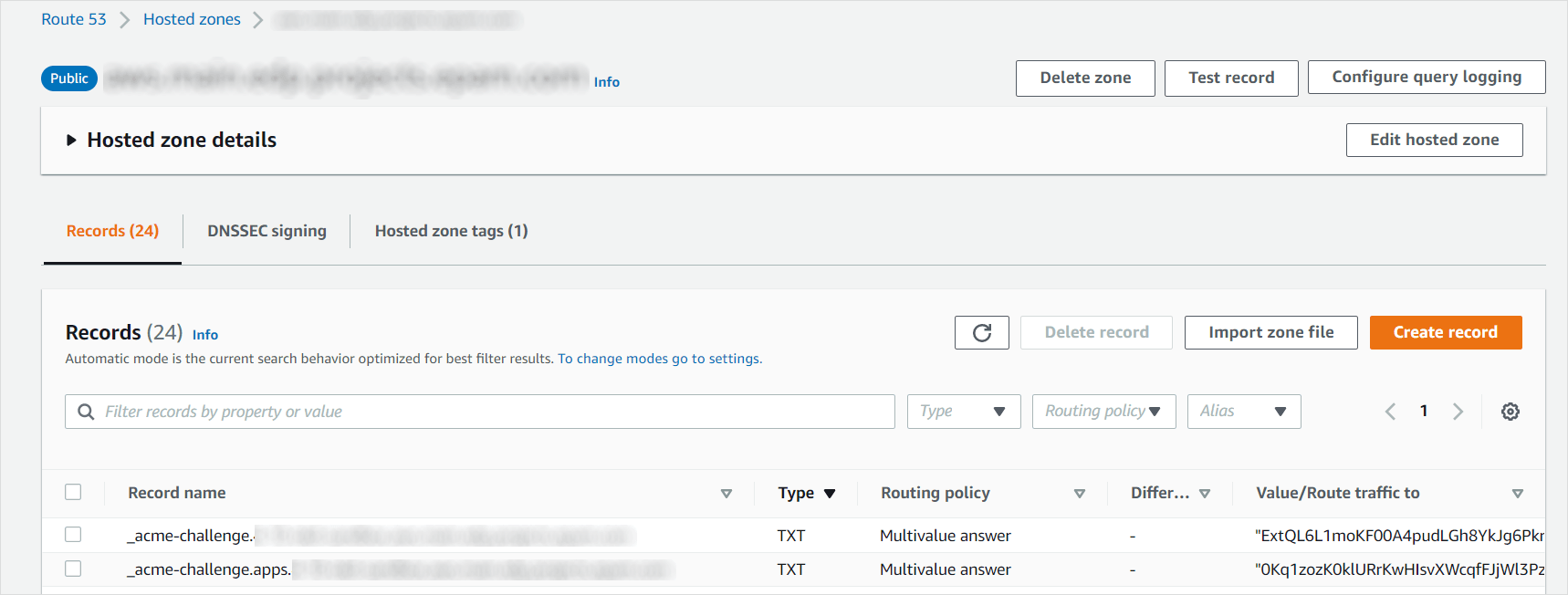Click value starting with "ExtQL6L1moKF00A4
Screen dimensions: 1568x595
point(1400,536)
